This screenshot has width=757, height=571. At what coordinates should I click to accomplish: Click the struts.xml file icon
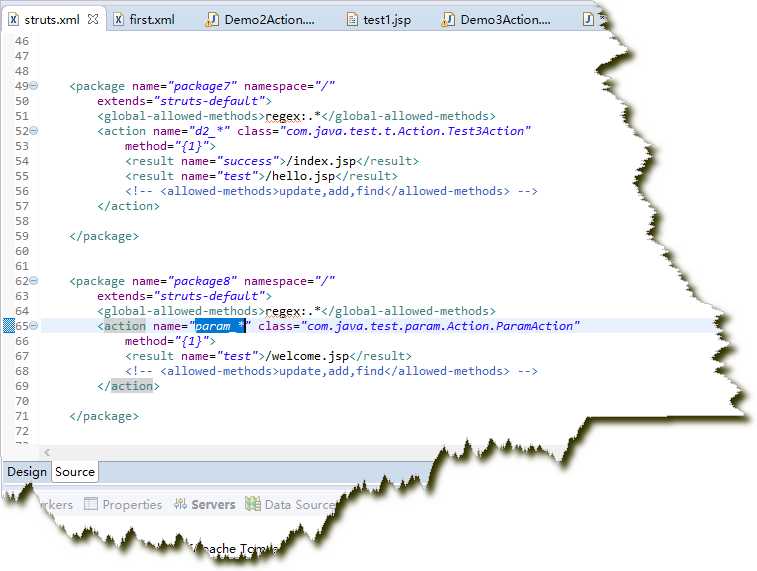[14, 19]
